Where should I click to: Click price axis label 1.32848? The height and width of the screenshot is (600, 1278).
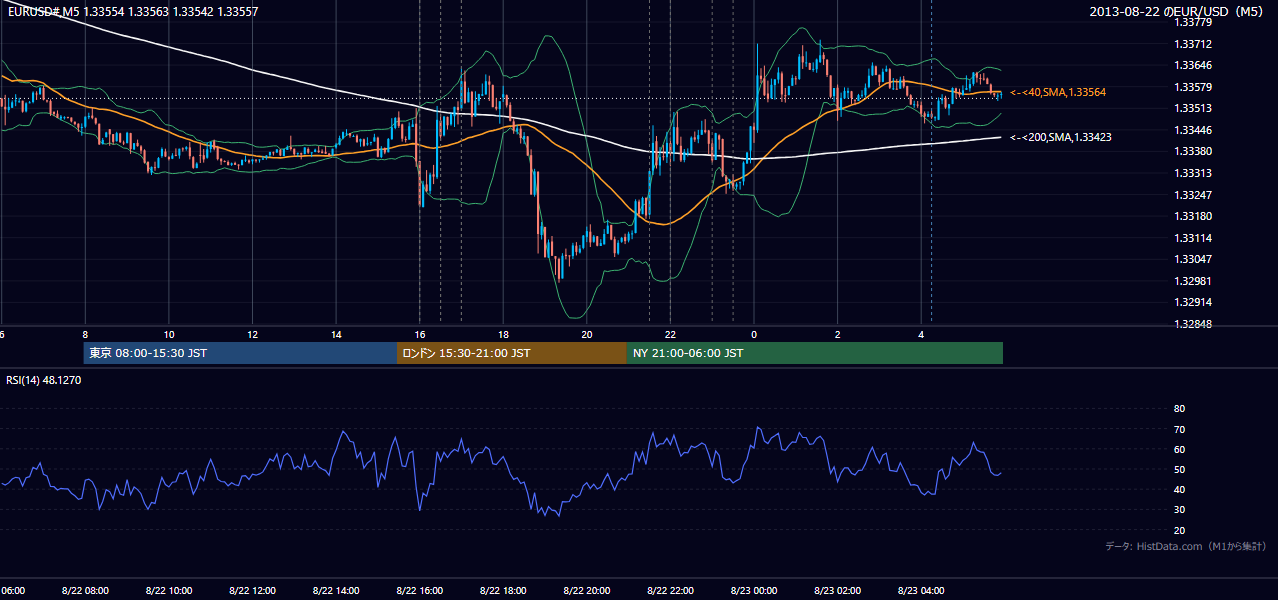[x=1192, y=324]
